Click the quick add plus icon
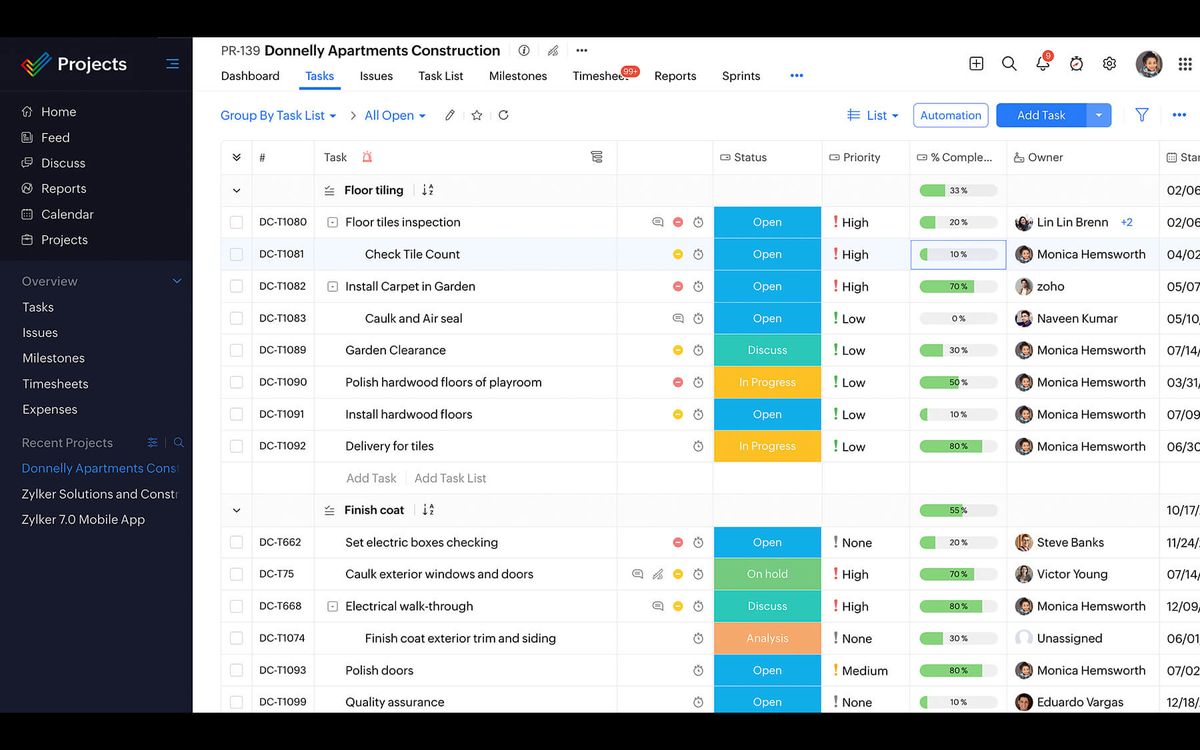 point(976,63)
